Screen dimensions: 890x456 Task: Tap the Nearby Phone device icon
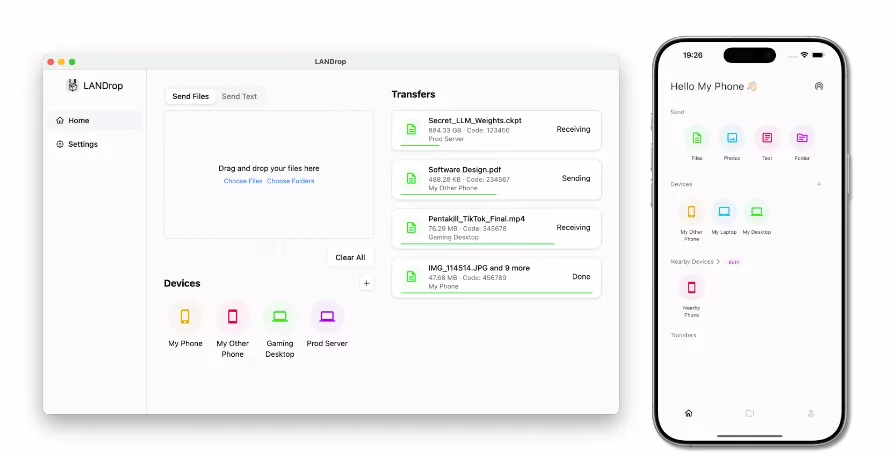(691, 287)
